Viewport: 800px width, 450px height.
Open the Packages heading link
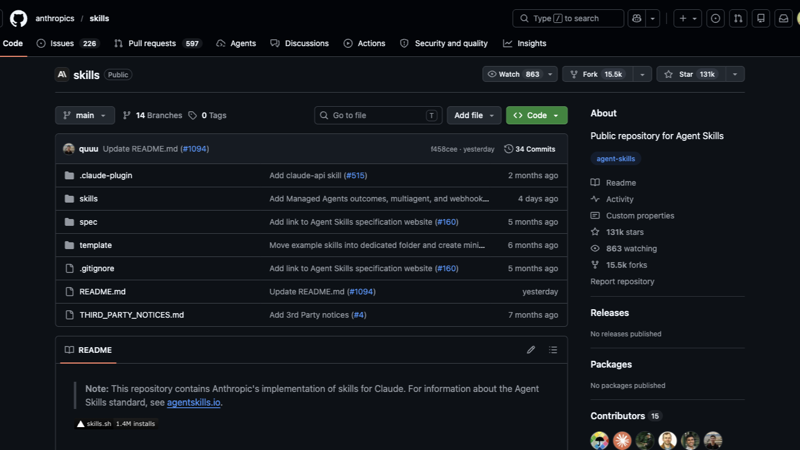(x=611, y=364)
